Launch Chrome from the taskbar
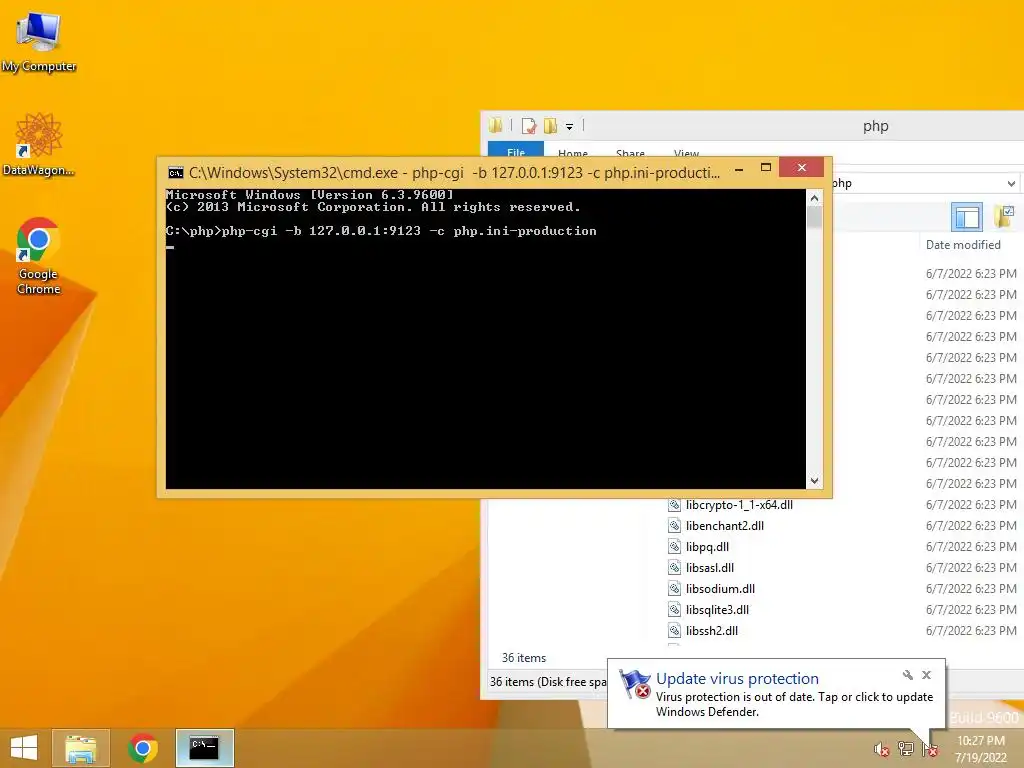 (x=143, y=748)
